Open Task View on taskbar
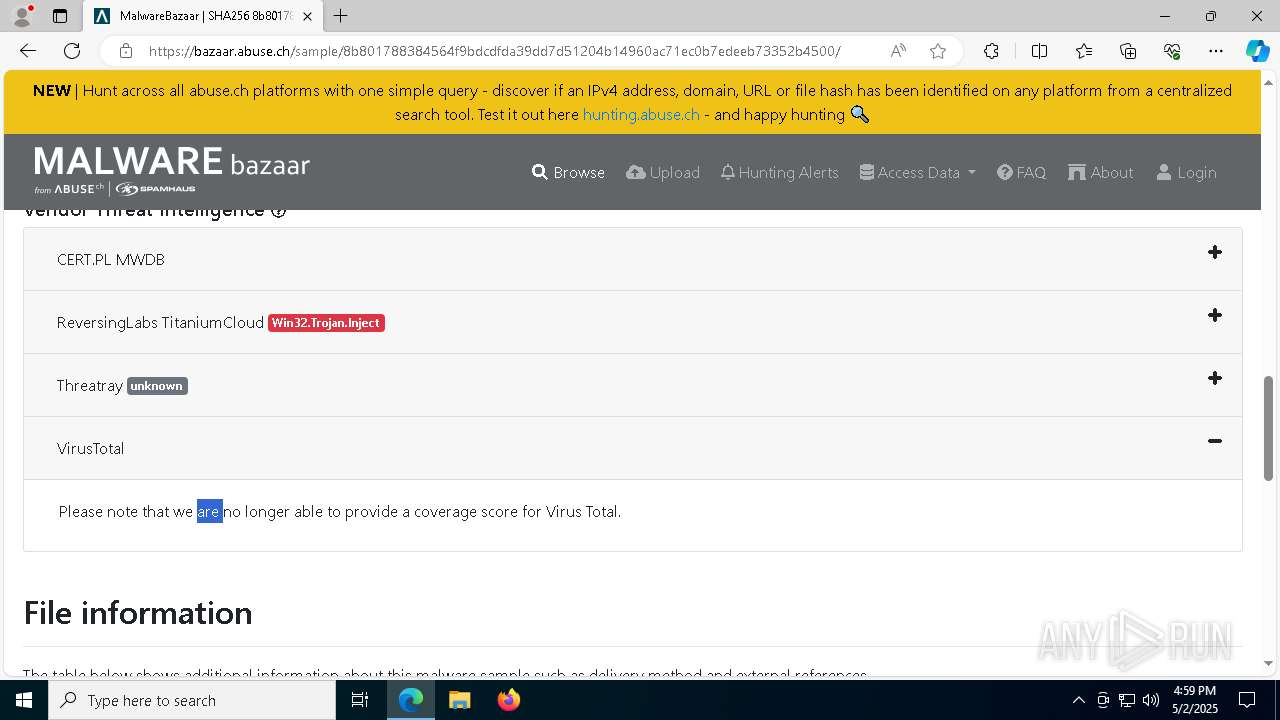Screen dimensions: 1280x720 360,700
